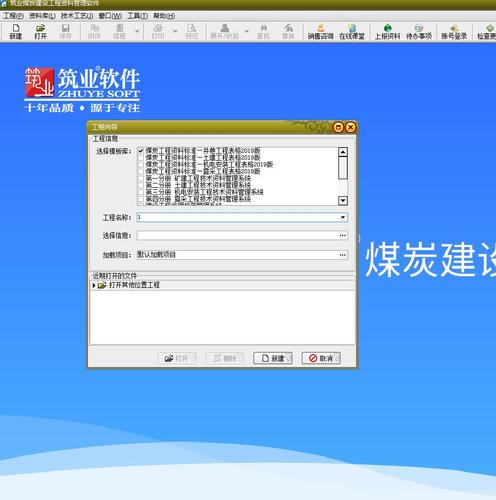Open the 窗口 menu
This screenshot has width=496, height=500.
[x=110, y=16]
